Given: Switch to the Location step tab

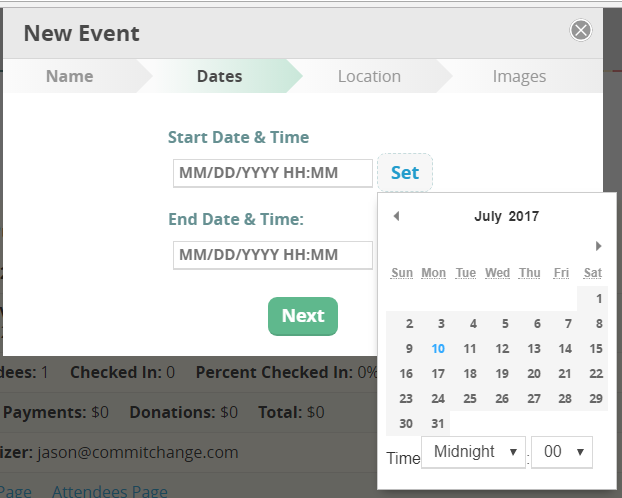Looking at the screenshot, I should pos(369,76).
